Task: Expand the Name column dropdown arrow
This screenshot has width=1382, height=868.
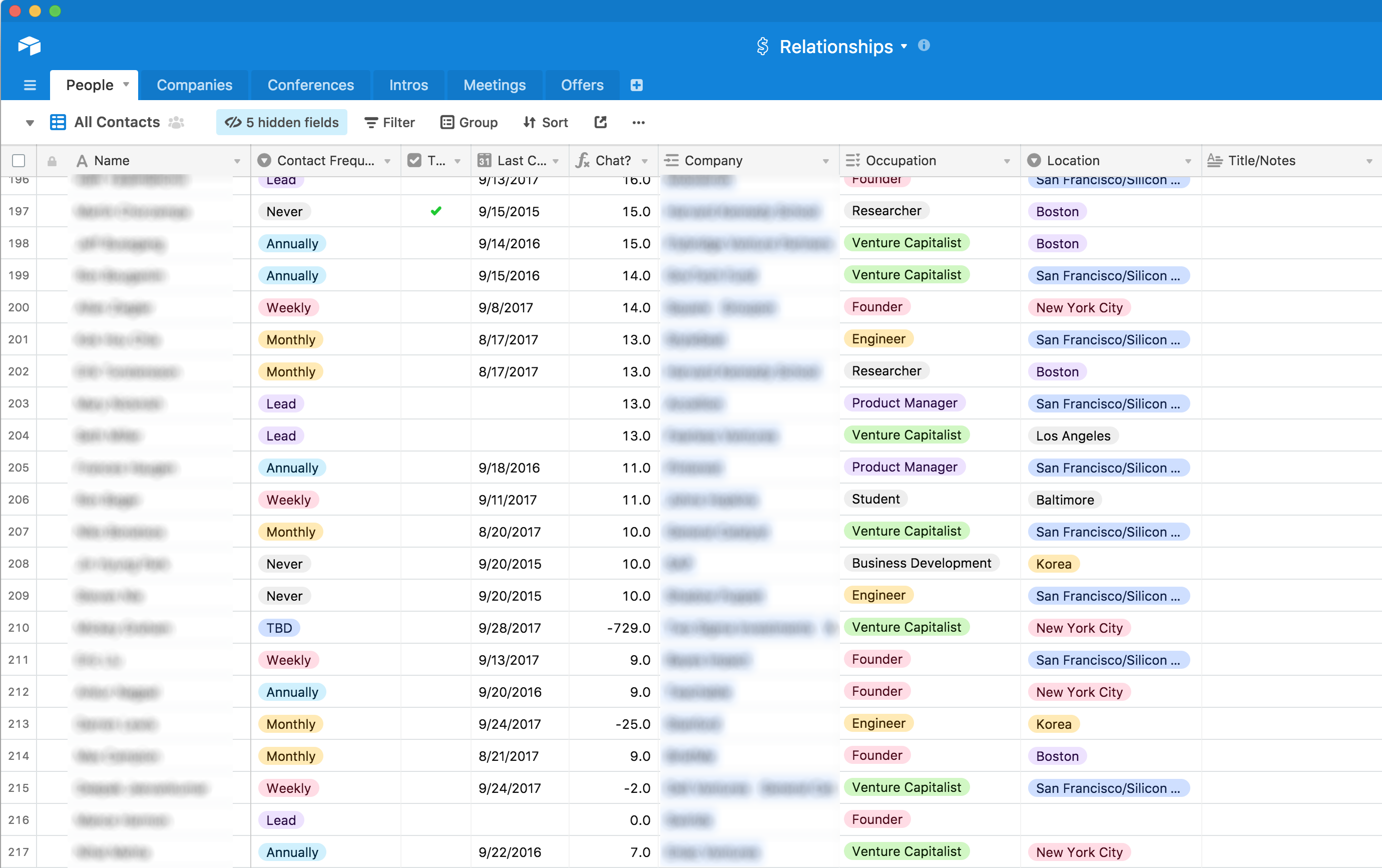Action: (x=237, y=160)
